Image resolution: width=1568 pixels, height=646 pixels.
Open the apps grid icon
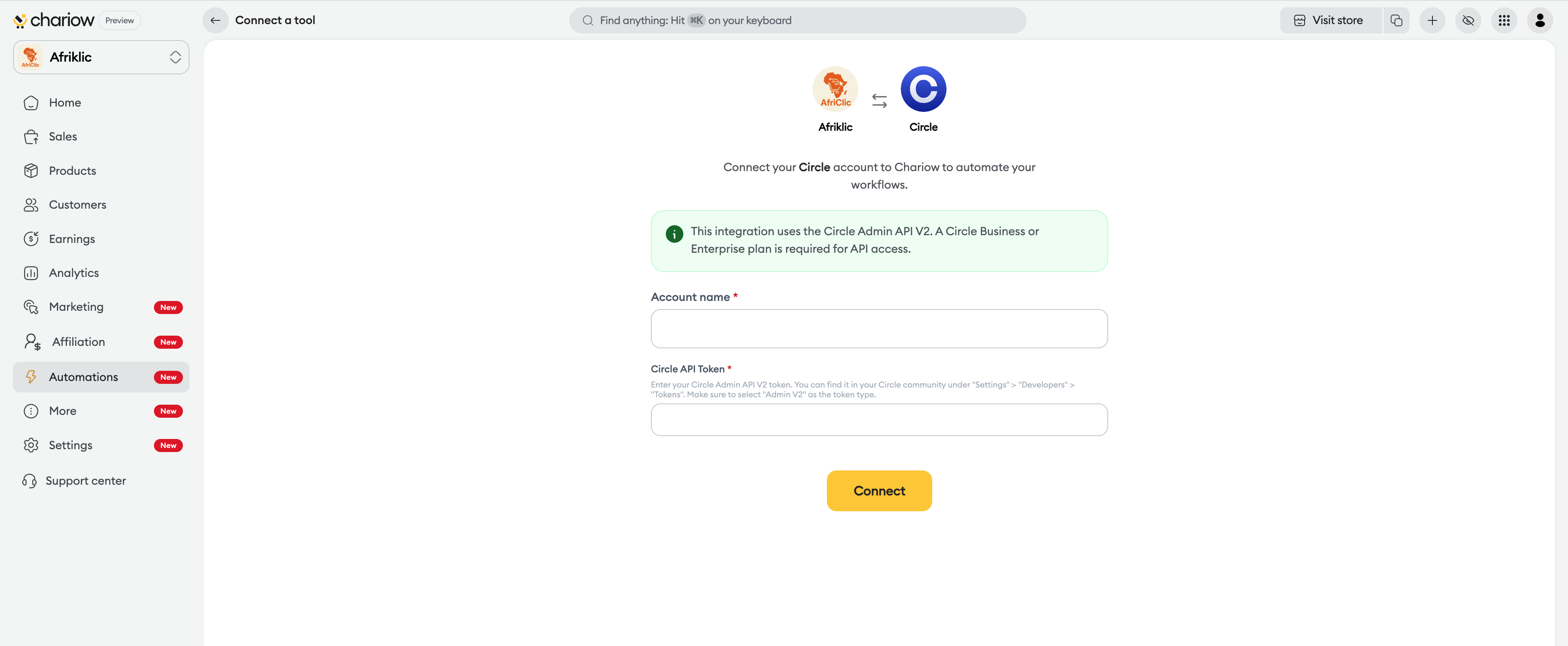click(x=1503, y=20)
